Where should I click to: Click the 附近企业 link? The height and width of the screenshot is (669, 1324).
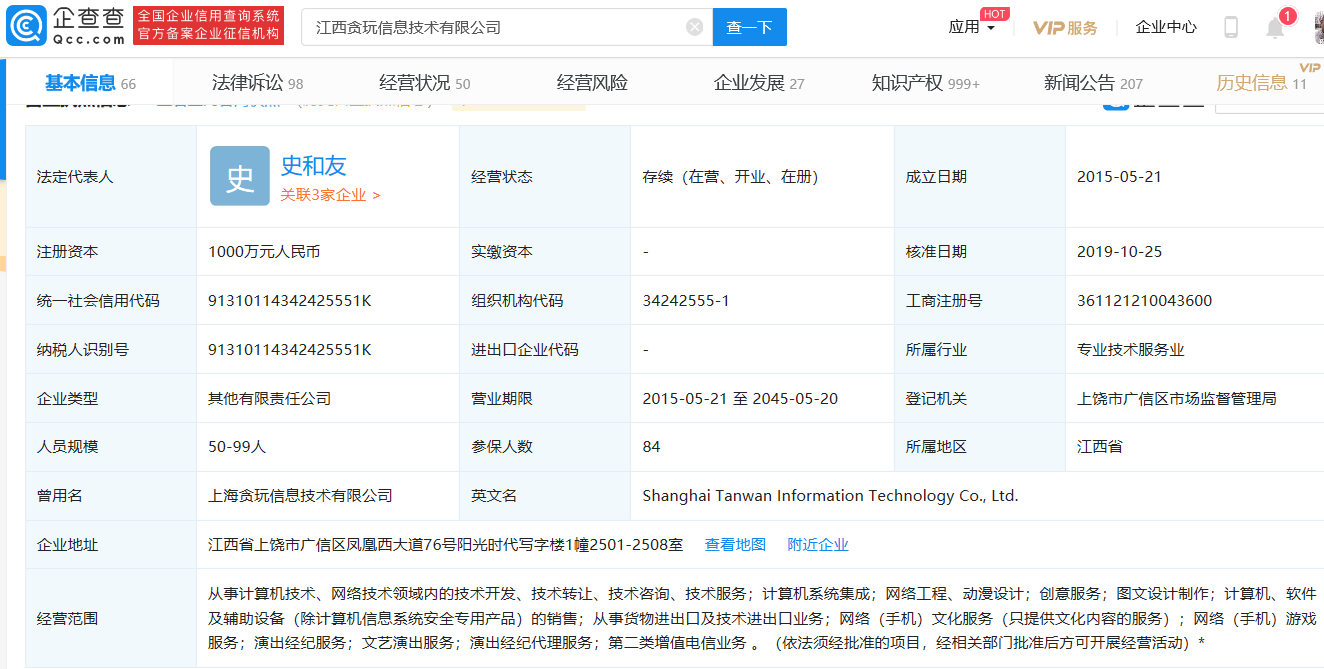pos(817,544)
